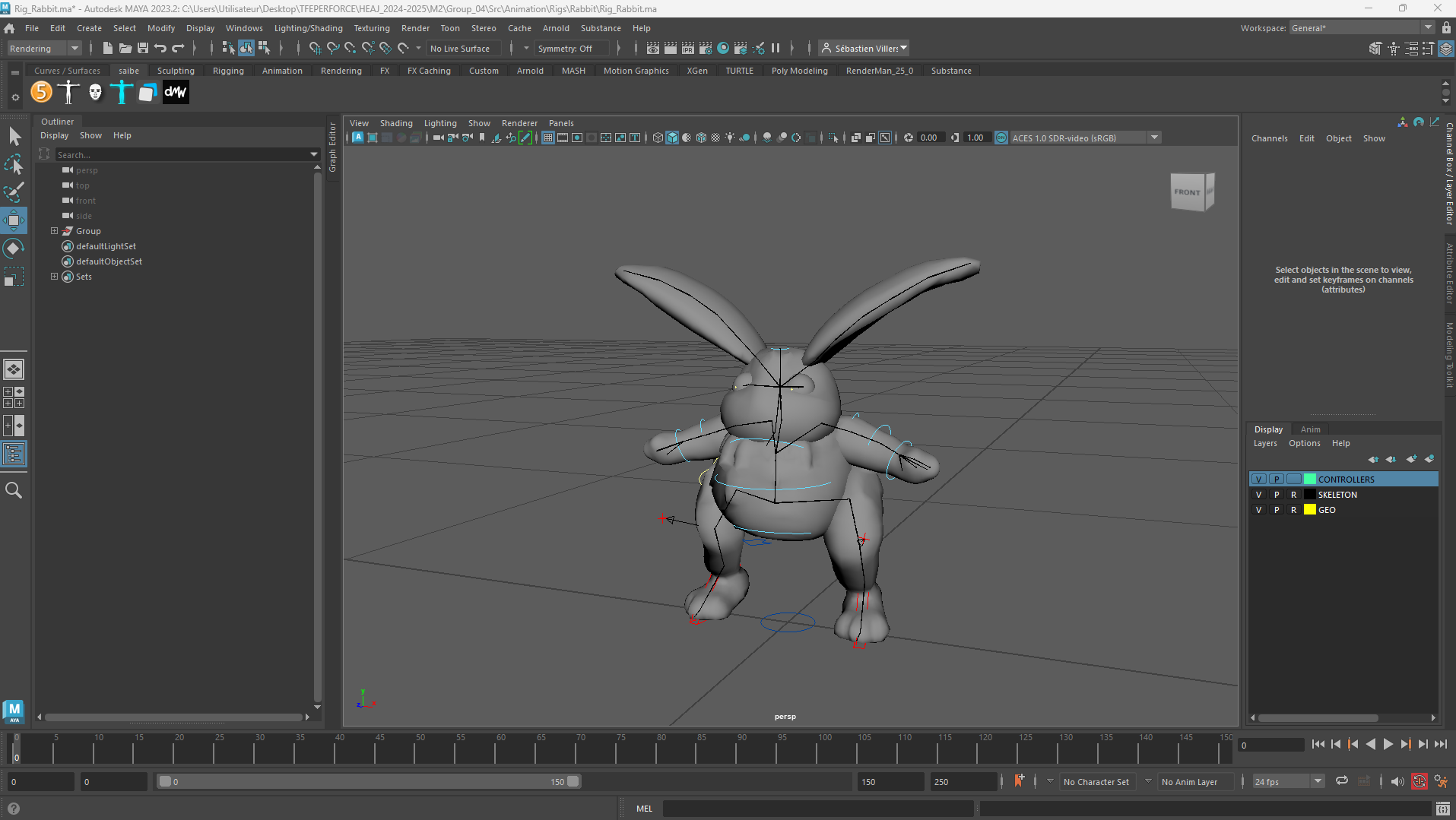Activate the Lasso selection tool
Image resolution: width=1456 pixels, height=820 pixels.
14,164
